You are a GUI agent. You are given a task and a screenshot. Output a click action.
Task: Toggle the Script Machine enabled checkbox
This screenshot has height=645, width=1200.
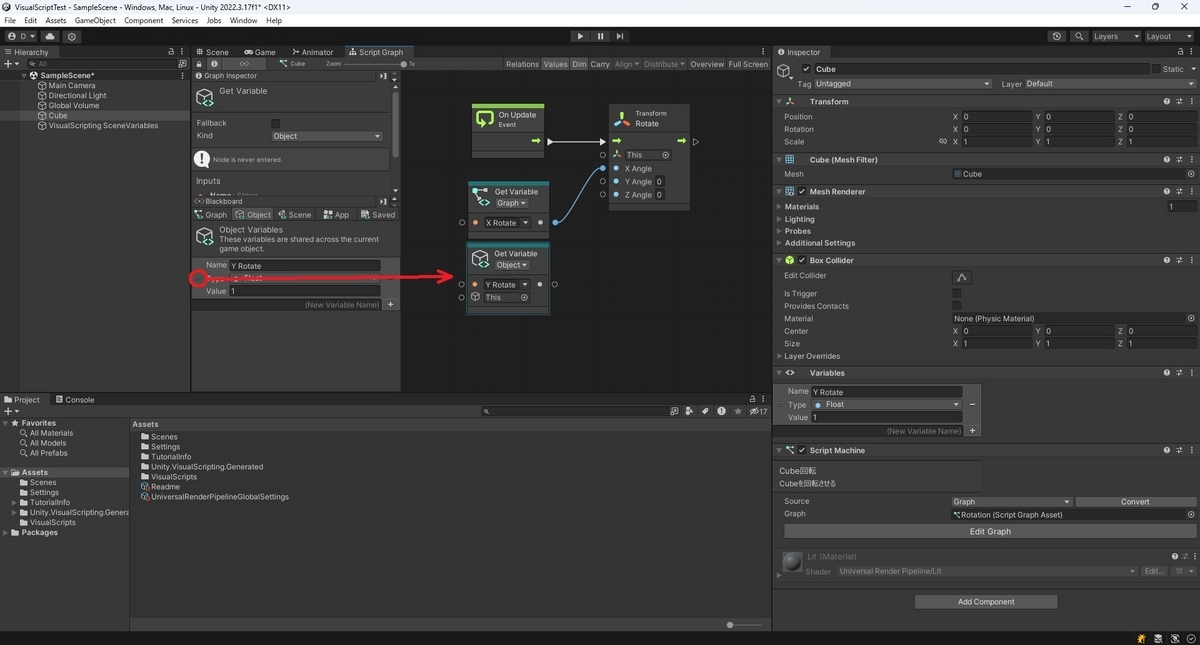pos(802,450)
